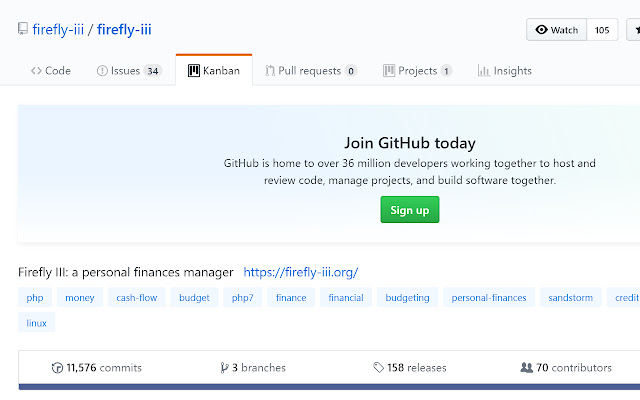This screenshot has height=400, width=640.
Task: Select the php topic tag
Action: (x=35, y=298)
